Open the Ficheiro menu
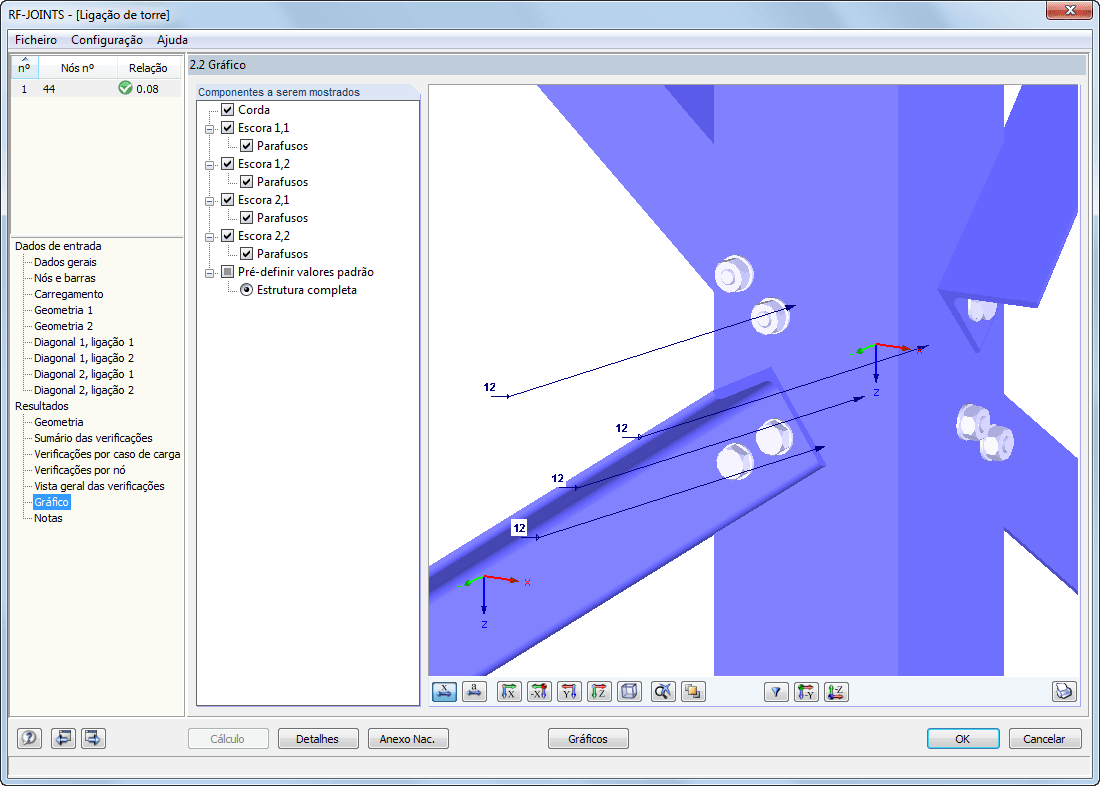Screen dimensions: 1100x786 [x=34, y=40]
